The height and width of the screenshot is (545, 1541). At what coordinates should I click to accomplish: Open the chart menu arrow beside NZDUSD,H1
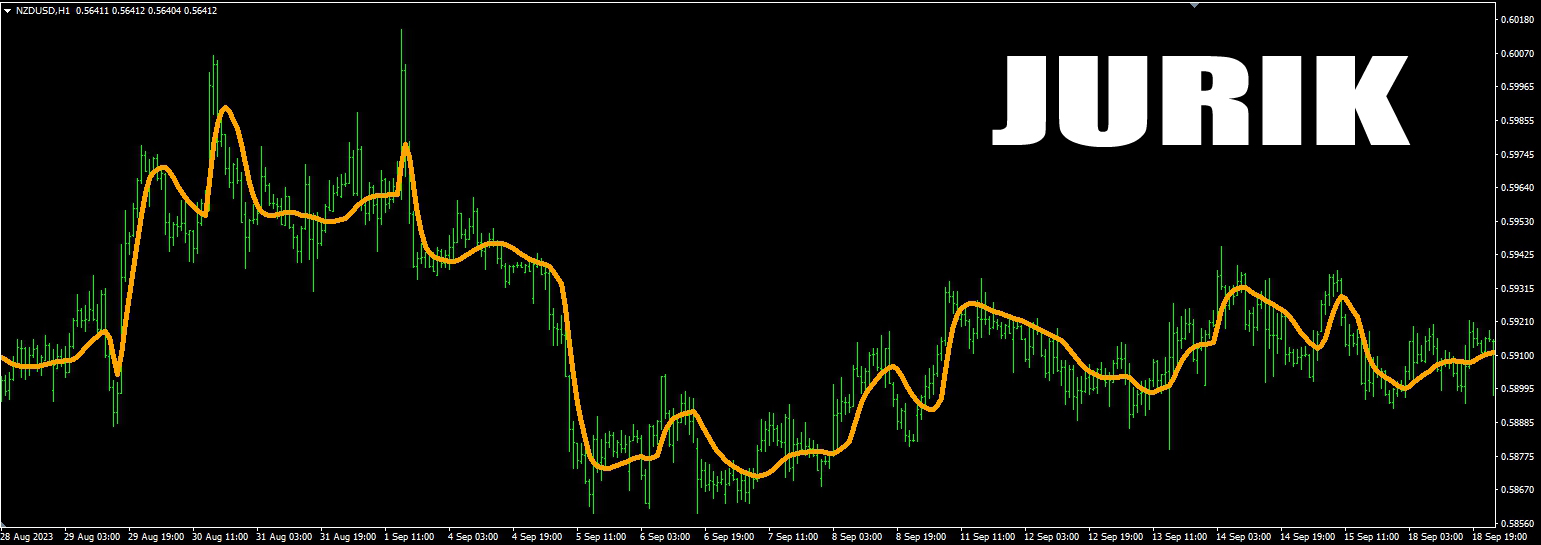[x=8, y=10]
